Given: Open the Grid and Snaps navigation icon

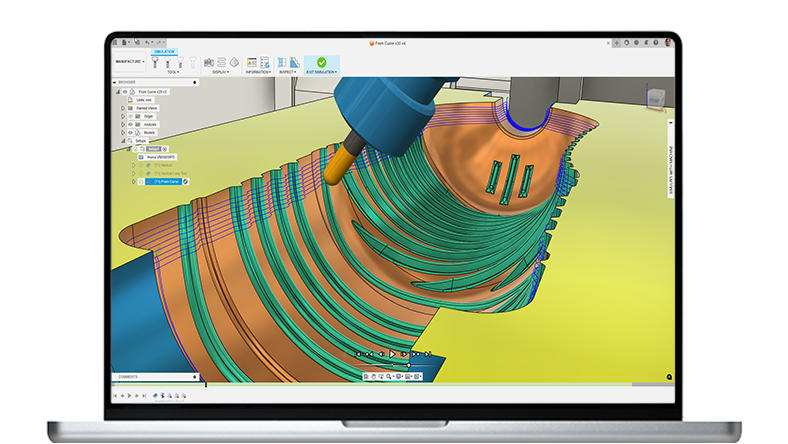Looking at the screenshot, I should tap(408, 376).
